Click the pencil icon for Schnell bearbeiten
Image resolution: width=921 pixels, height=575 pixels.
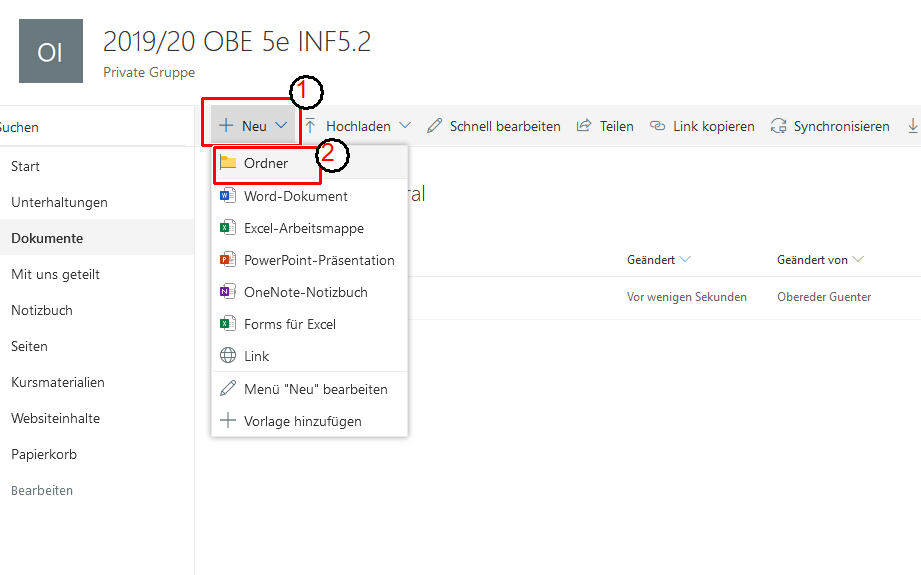point(434,126)
